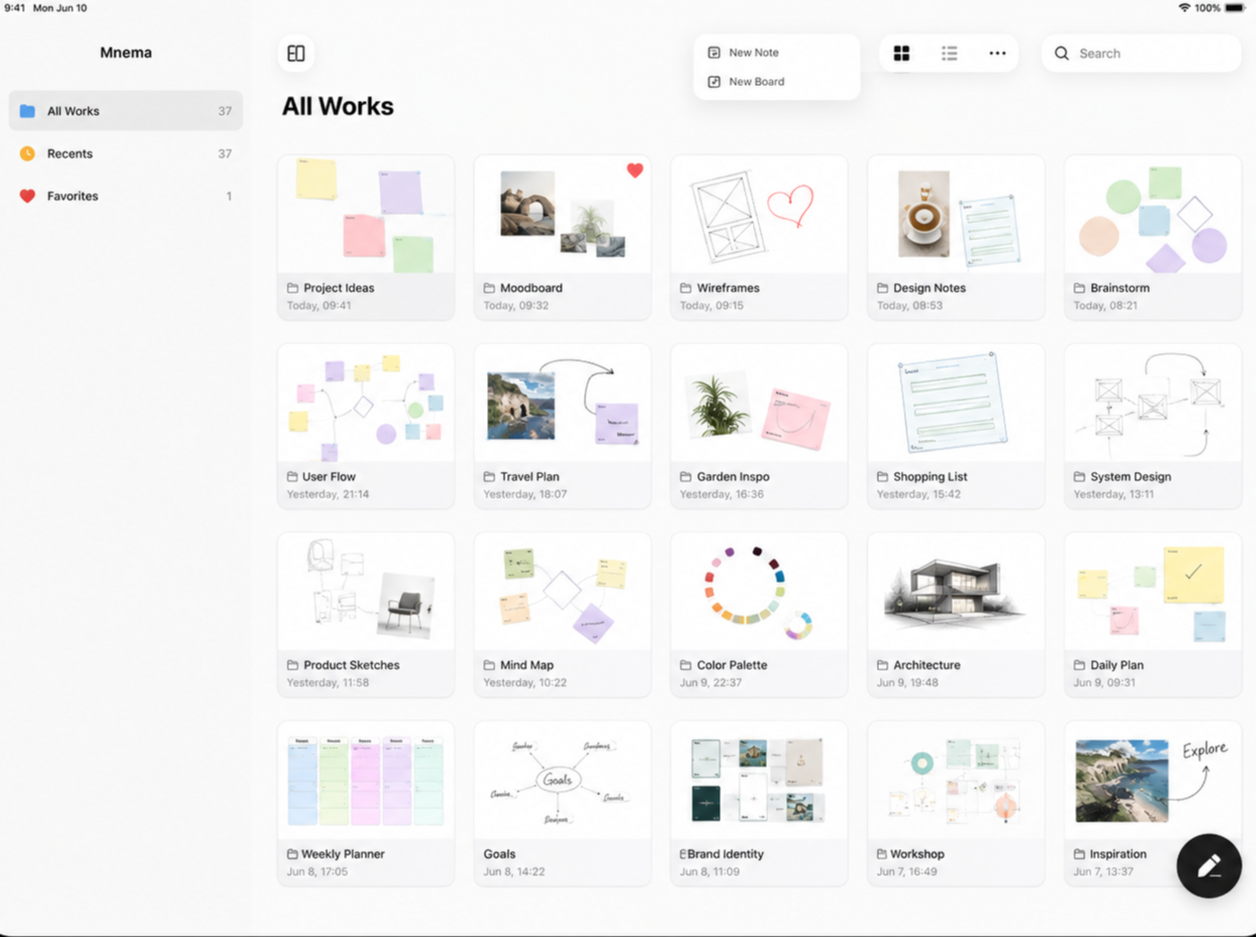Open Favorites in the sidebar
1256x937 pixels.
pyautogui.click(x=126, y=196)
